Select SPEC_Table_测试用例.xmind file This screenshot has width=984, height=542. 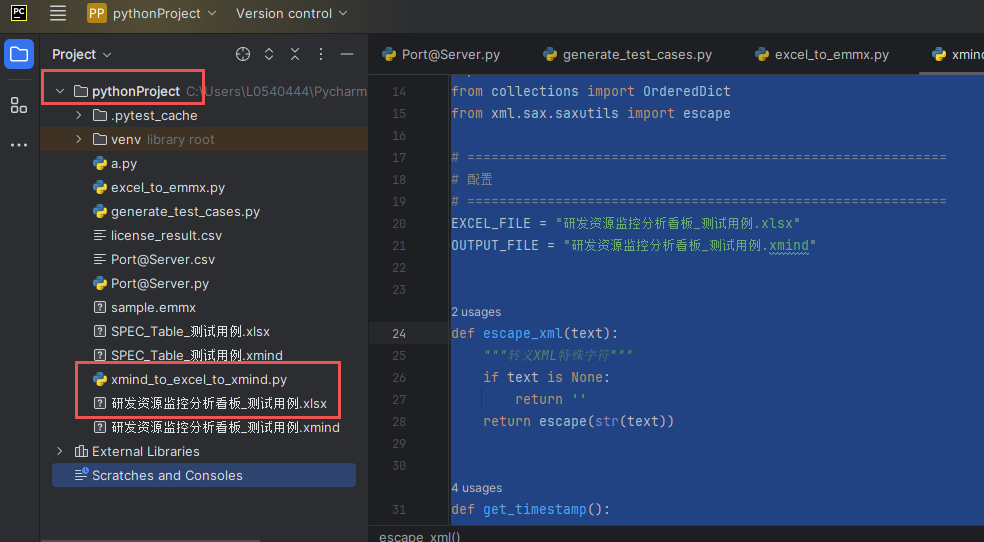196,356
